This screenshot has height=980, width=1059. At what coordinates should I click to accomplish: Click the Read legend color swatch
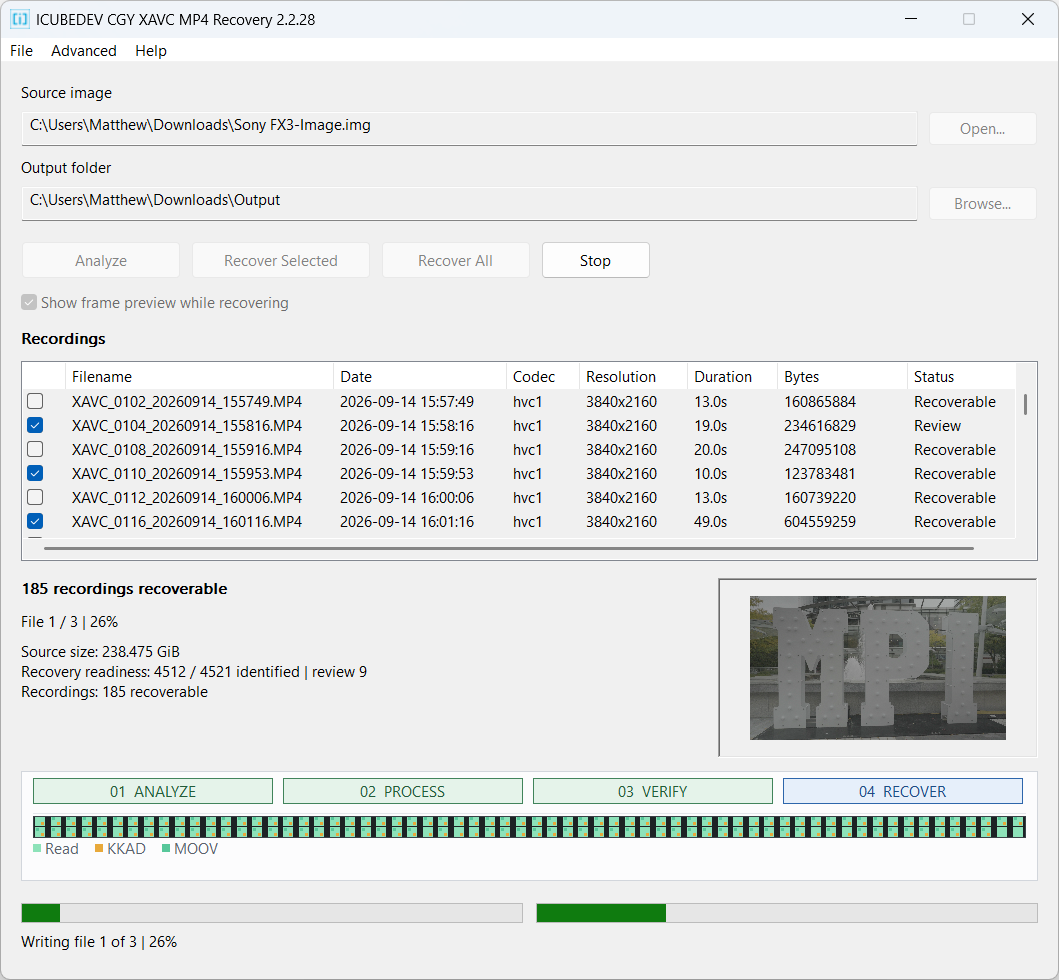point(37,848)
